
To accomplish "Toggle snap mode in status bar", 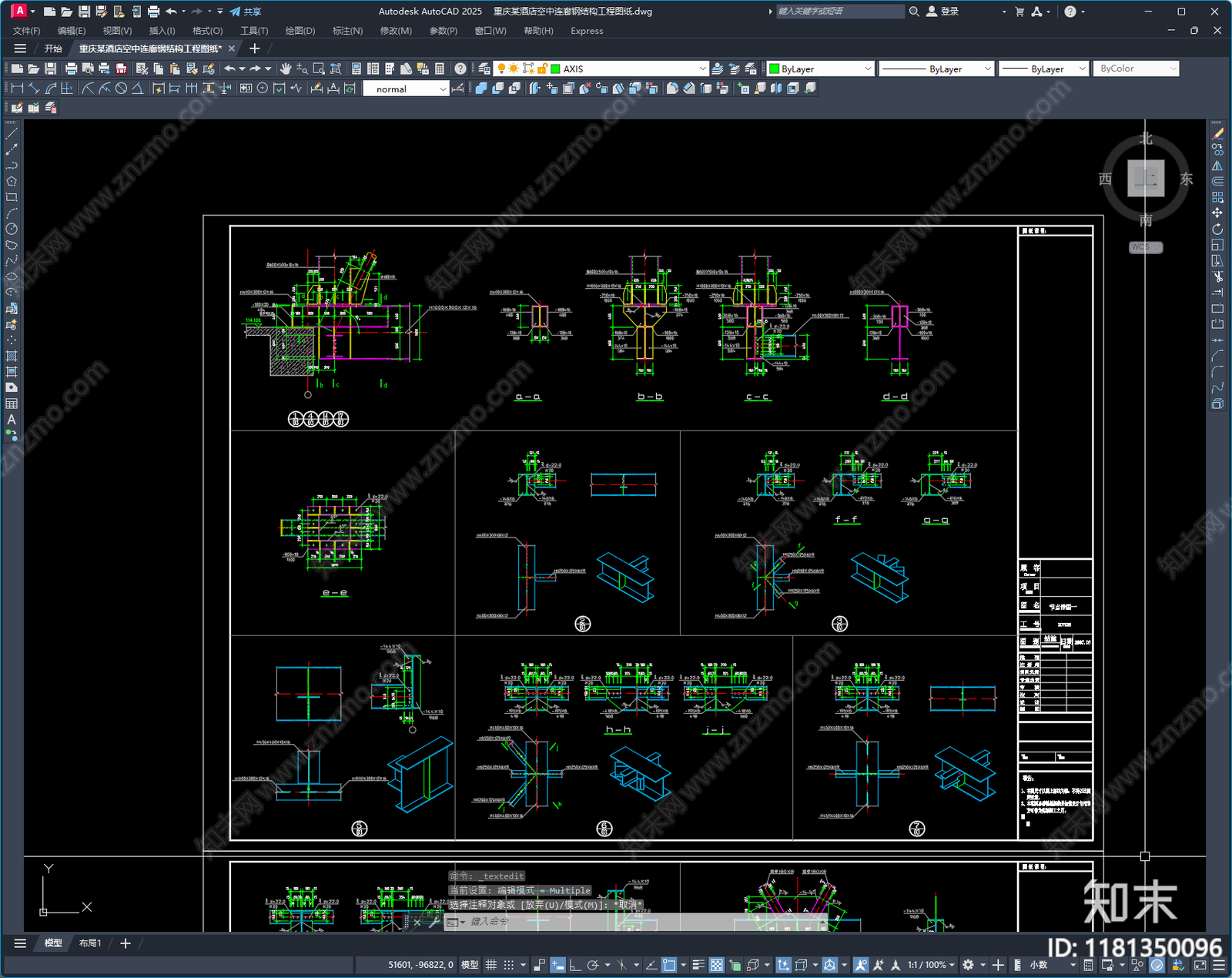I will 509,965.
